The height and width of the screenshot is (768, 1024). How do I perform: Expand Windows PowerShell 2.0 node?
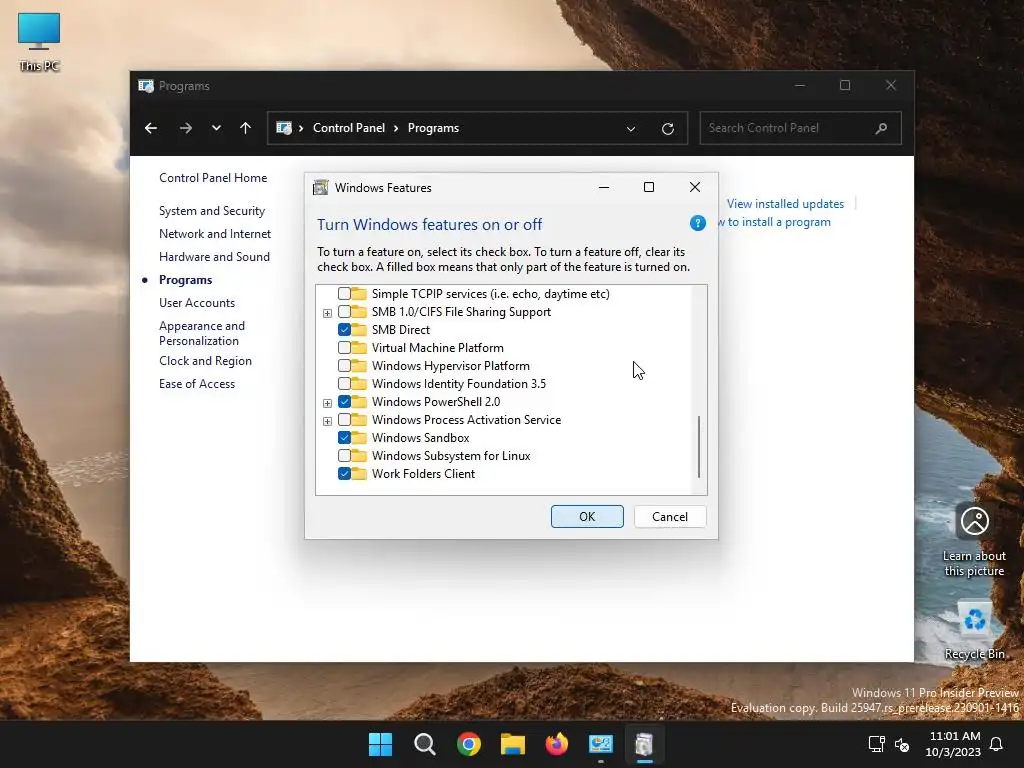pos(327,403)
